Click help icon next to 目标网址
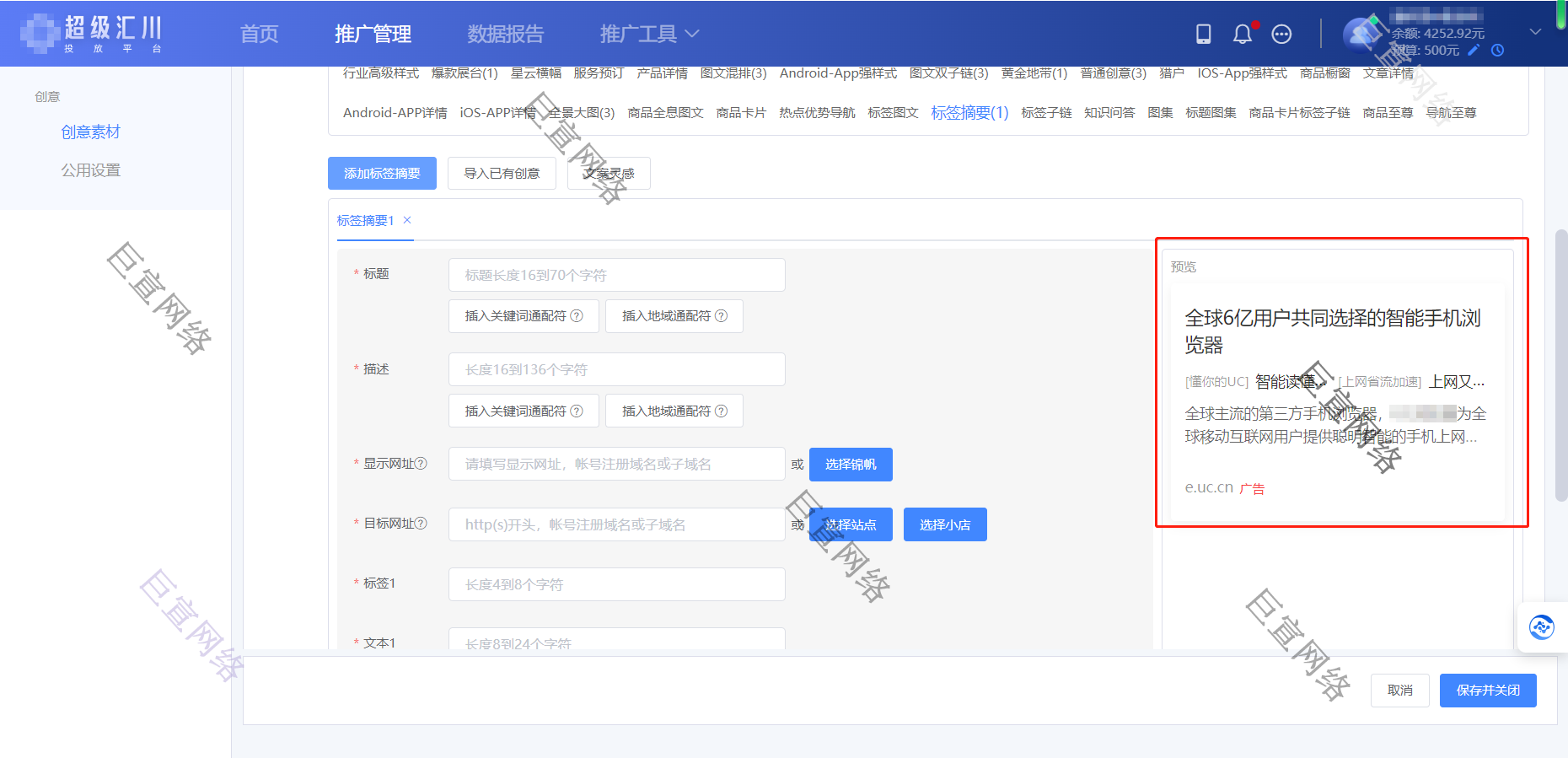Image resolution: width=1568 pixels, height=758 pixels. coord(422,523)
